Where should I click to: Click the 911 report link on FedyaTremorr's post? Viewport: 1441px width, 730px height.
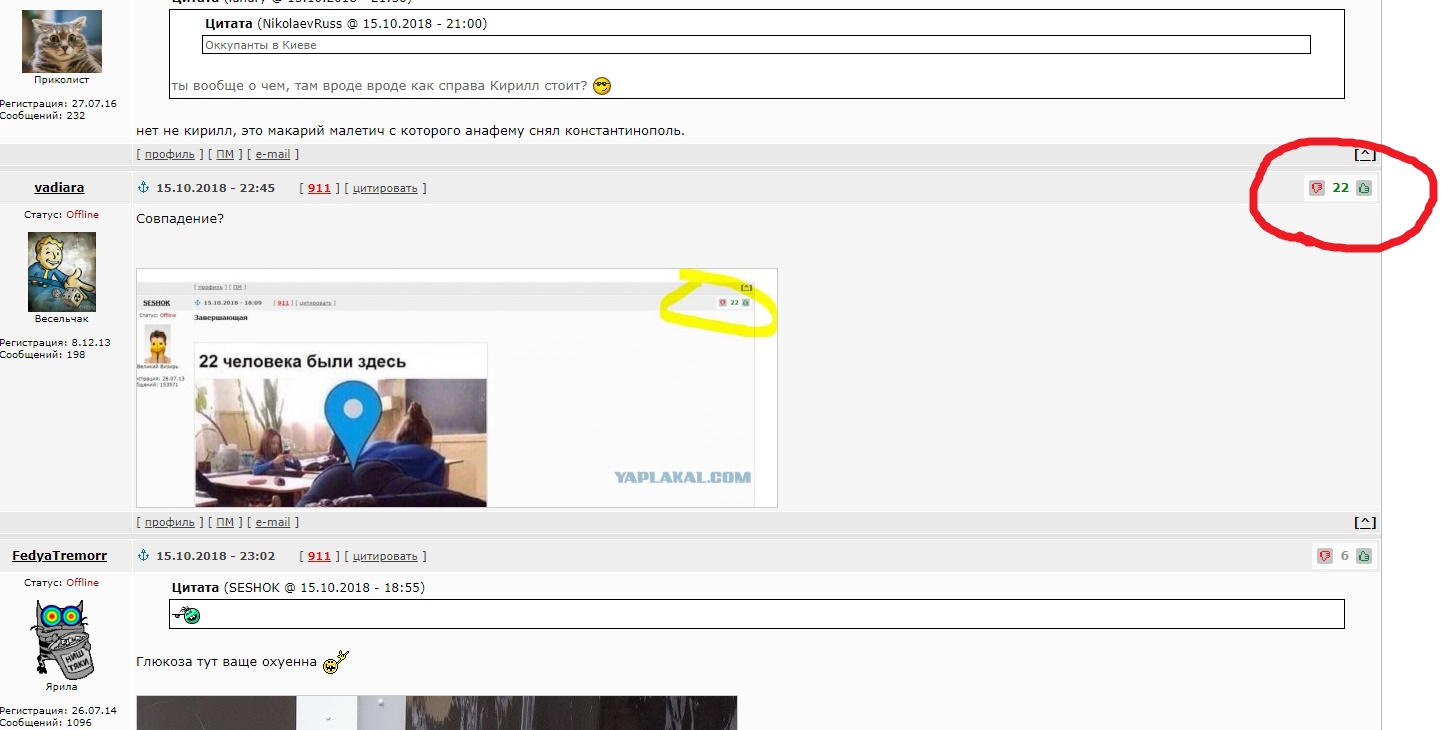tap(319, 556)
